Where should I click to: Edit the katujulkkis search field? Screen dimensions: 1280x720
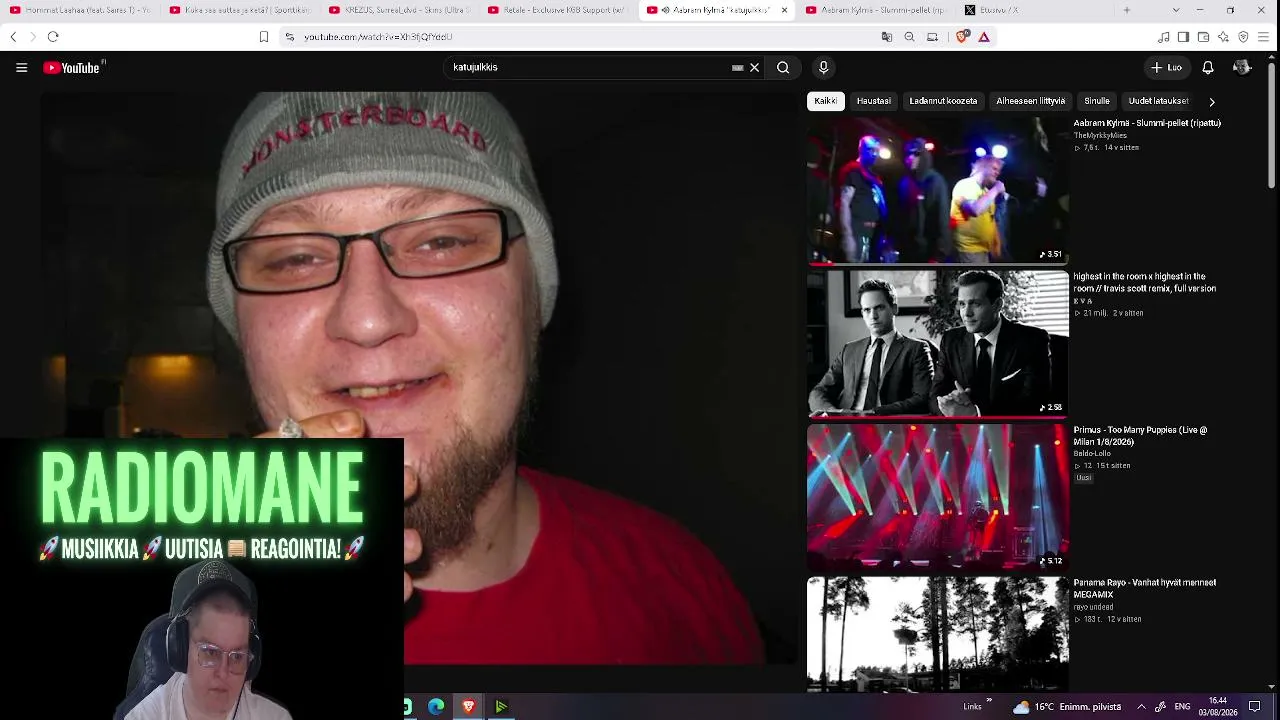[590, 68]
